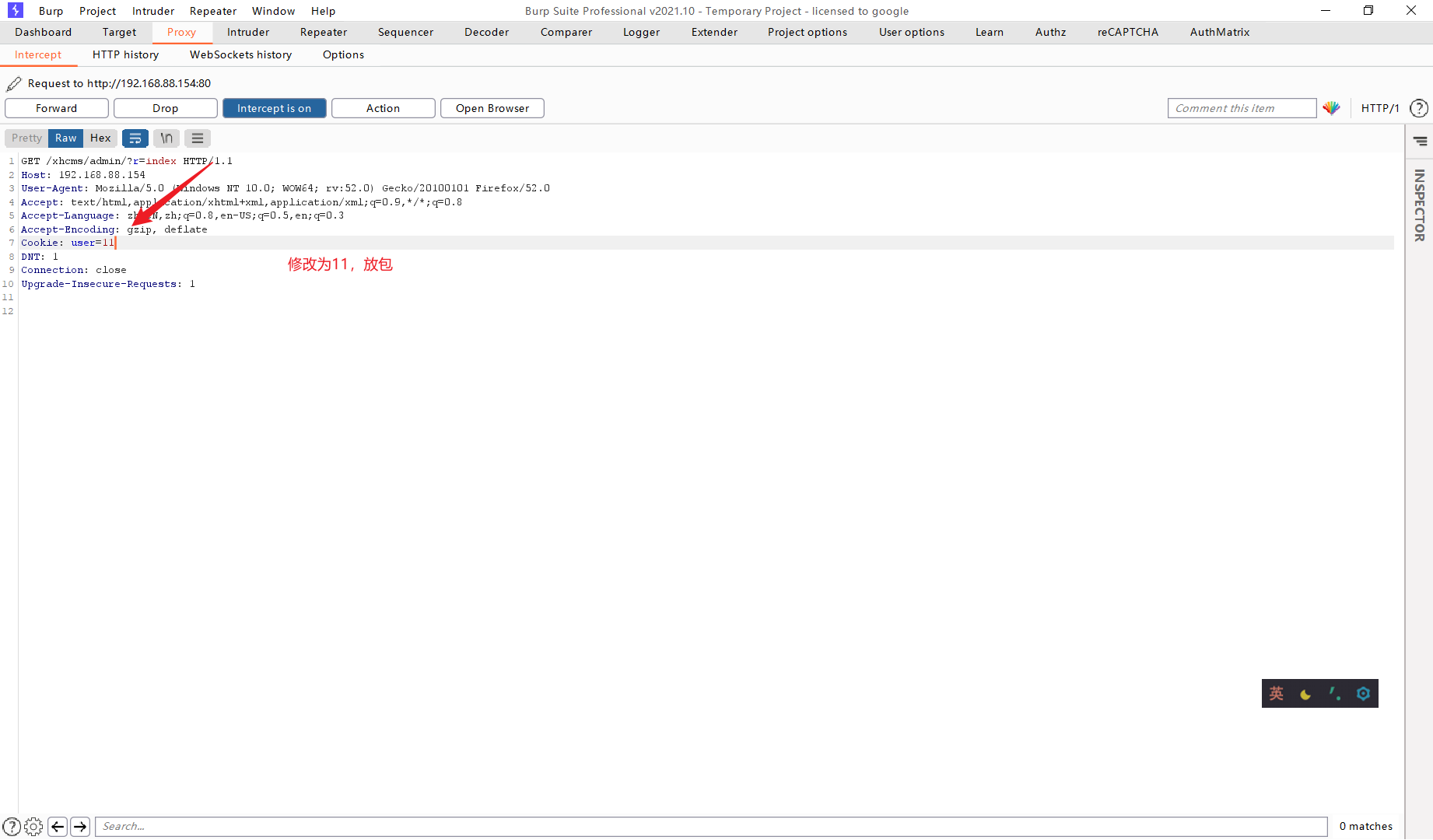This screenshot has height=840, width=1433.
Task: Select the Pretty display mode
Action: 26,138
